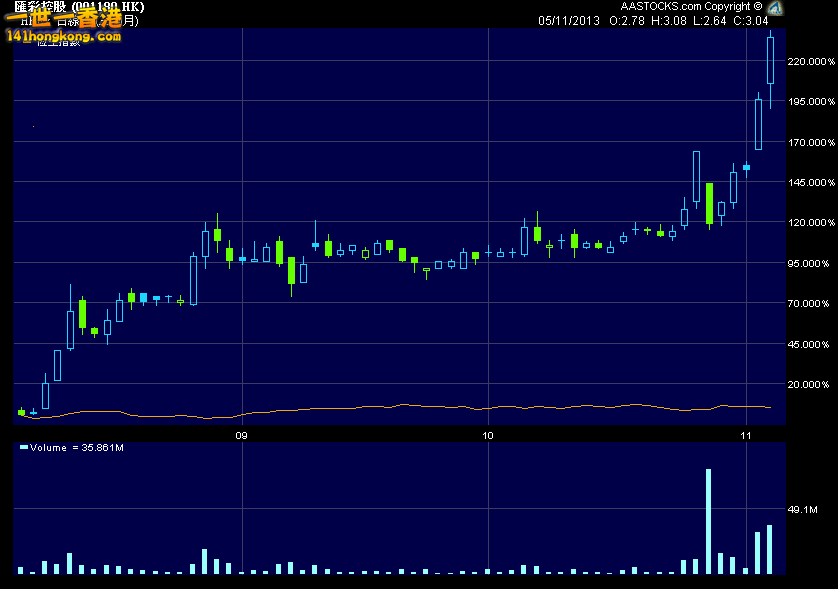Click the 20.000% axis label

[811, 384]
